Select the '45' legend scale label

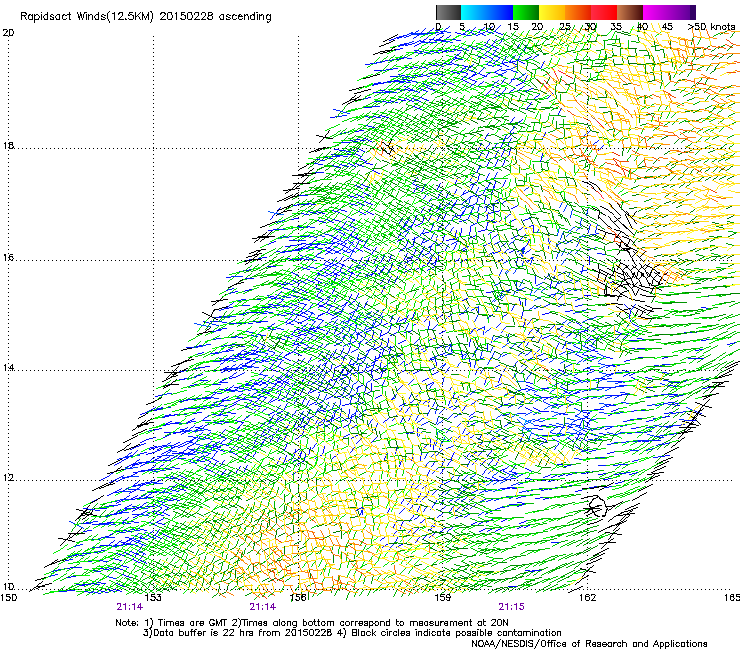coord(667,27)
